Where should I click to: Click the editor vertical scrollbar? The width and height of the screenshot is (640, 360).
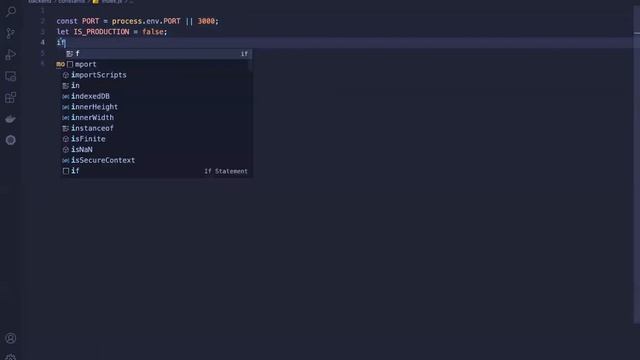(x=637, y=163)
